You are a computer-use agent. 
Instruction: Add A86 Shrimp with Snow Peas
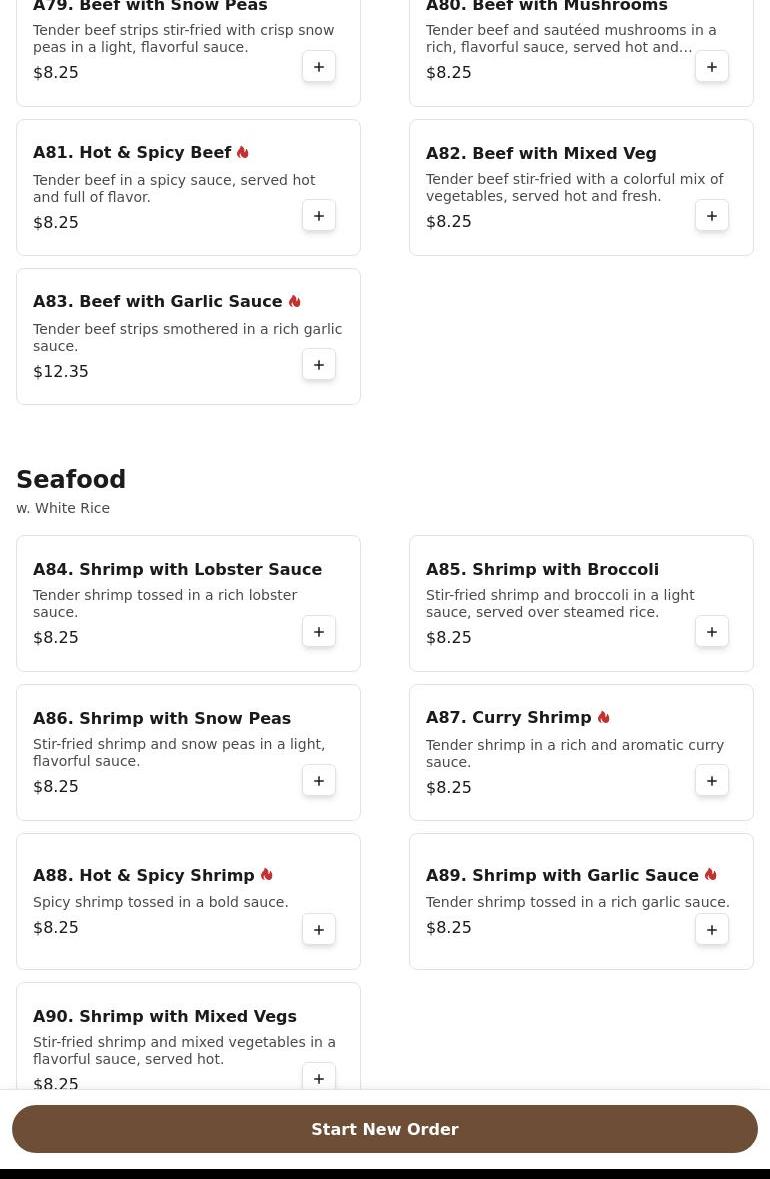pos(319,781)
